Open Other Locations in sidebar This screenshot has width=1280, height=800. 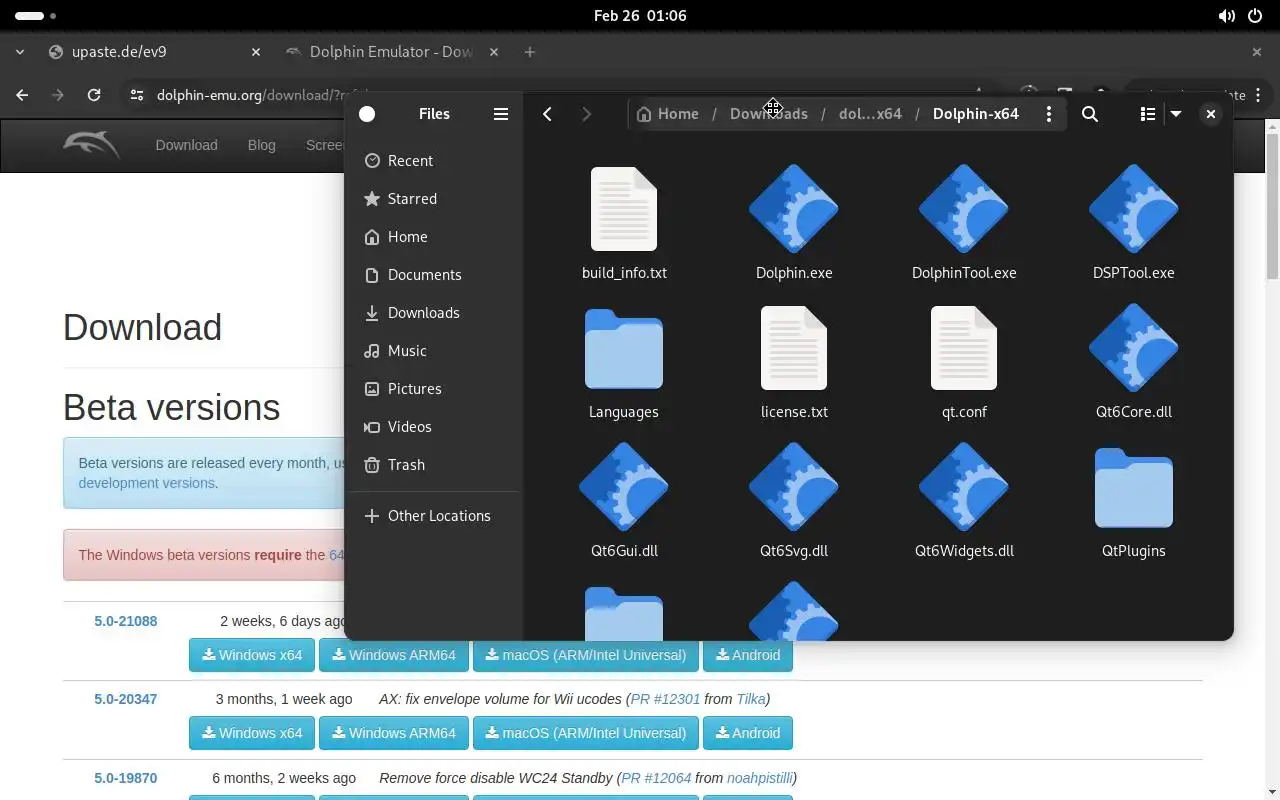pos(433,515)
